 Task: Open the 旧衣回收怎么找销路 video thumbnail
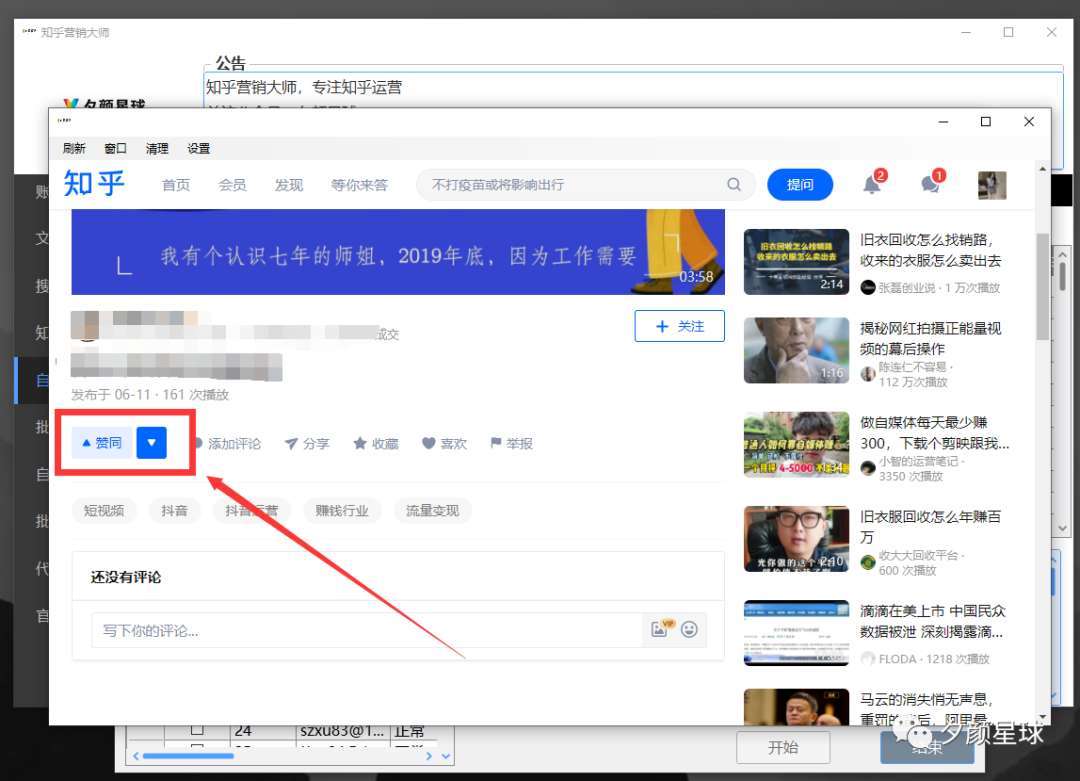pyautogui.click(x=796, y=262)
